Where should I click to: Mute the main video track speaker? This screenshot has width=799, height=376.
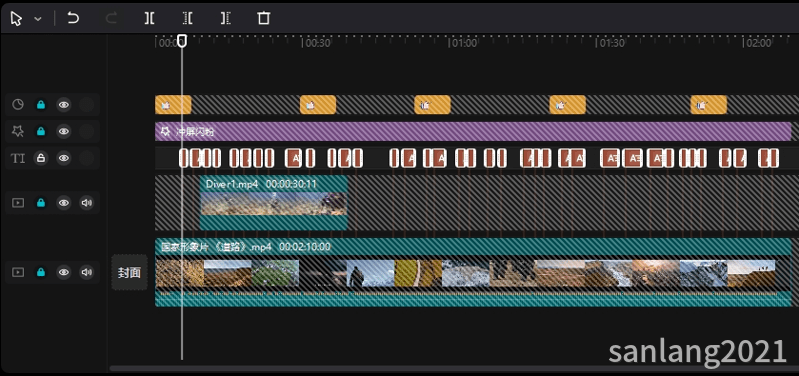click(87, 272)
